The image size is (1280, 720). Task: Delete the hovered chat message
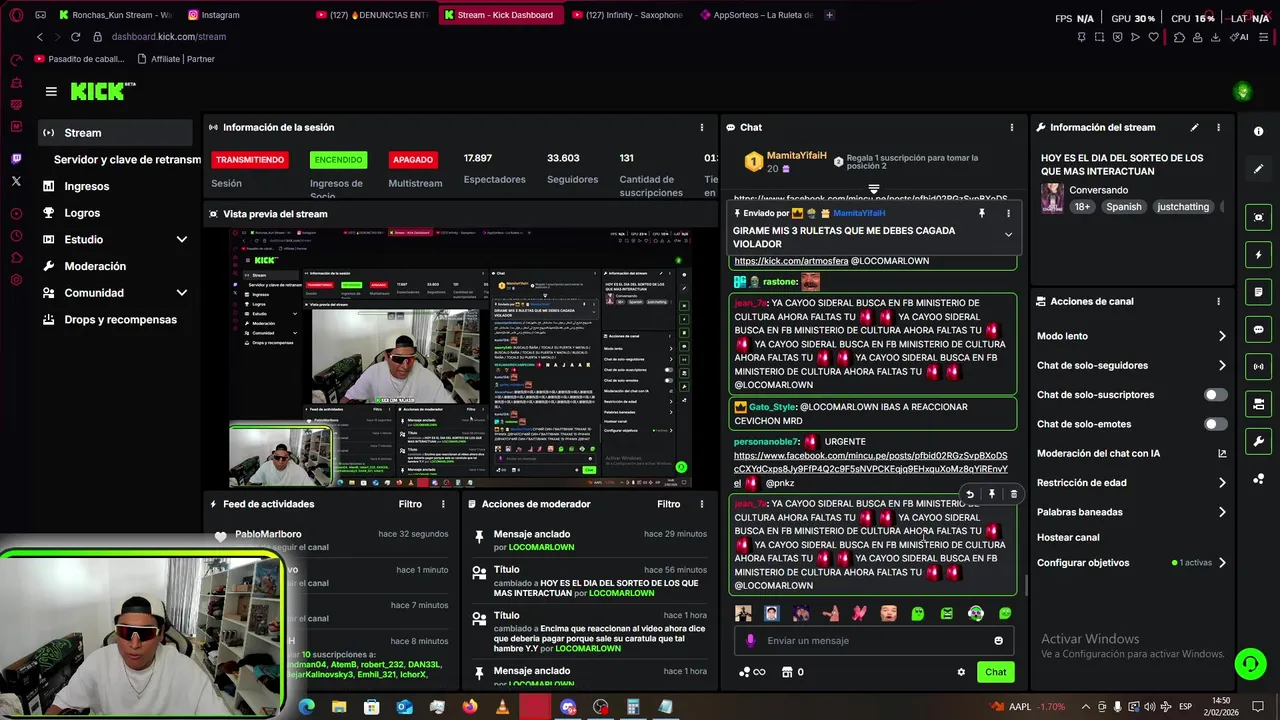click(x=1013, y=494)
